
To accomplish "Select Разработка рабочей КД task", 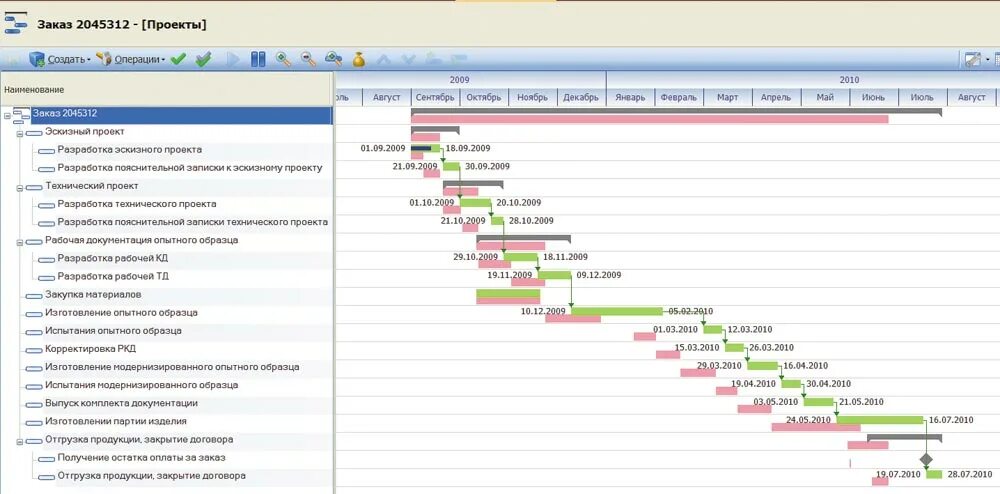I will coord(113,259).
